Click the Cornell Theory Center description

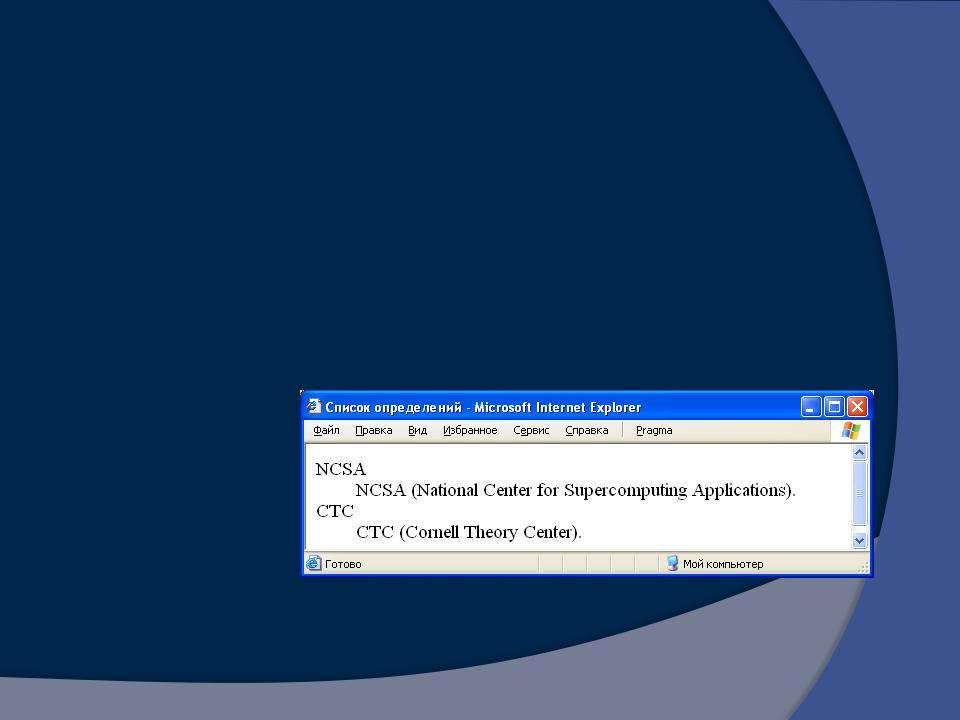click(x=468, y=532)
